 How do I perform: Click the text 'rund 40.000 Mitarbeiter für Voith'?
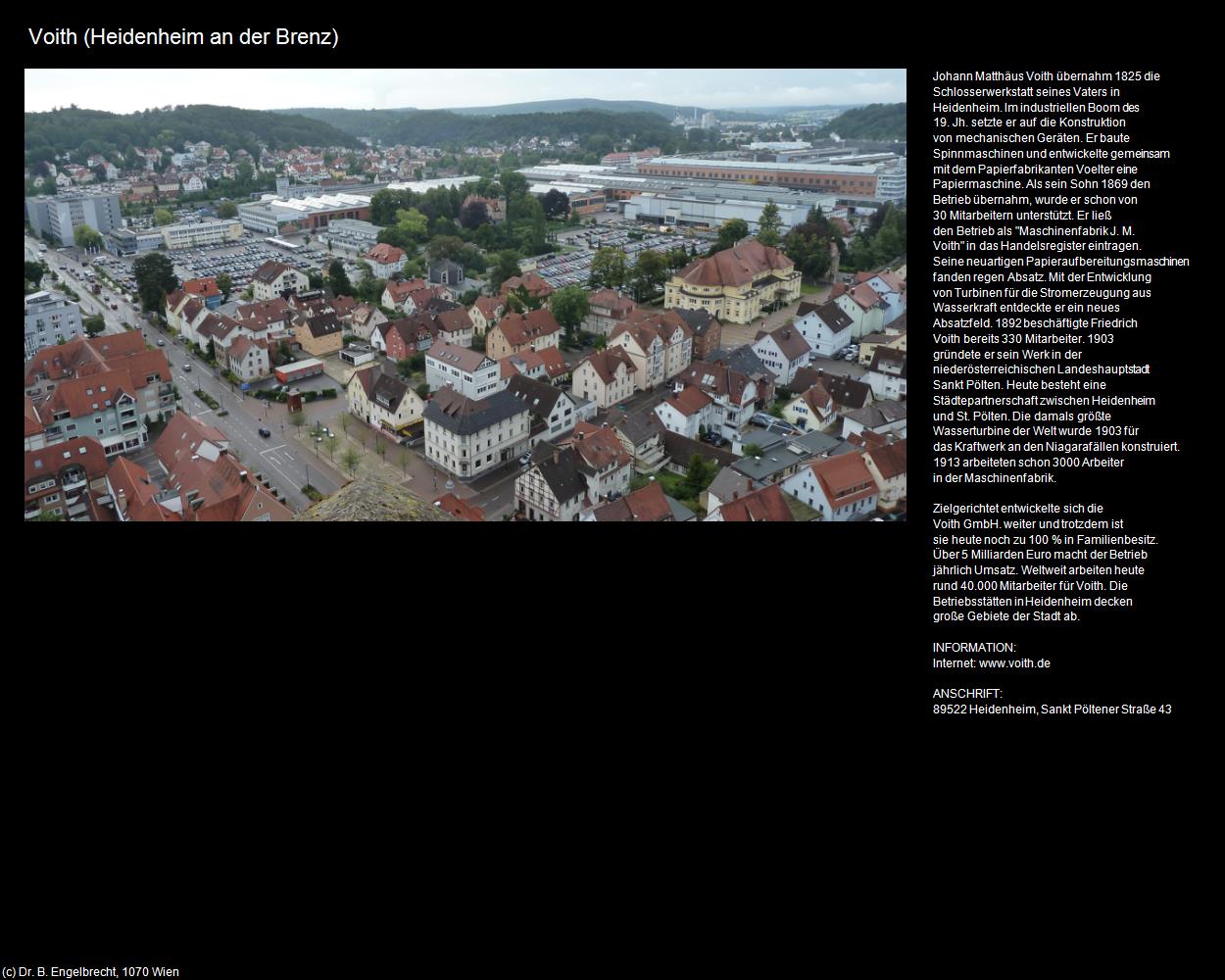coord(1018,586)
